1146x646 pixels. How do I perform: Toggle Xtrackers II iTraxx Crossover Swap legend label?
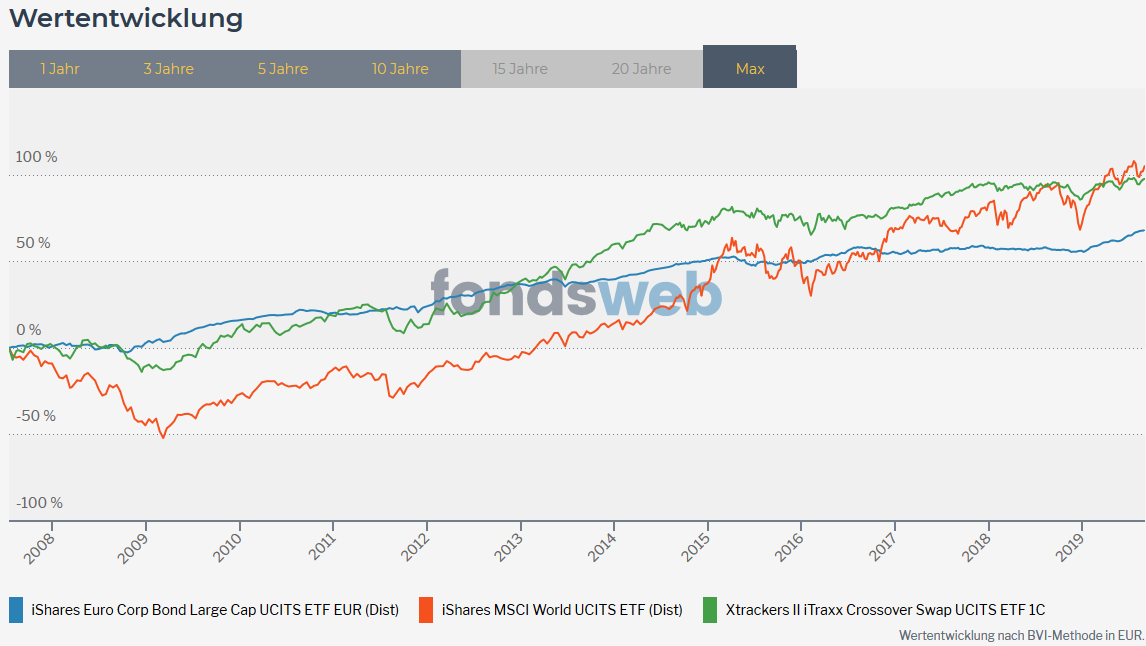[885, 609]
